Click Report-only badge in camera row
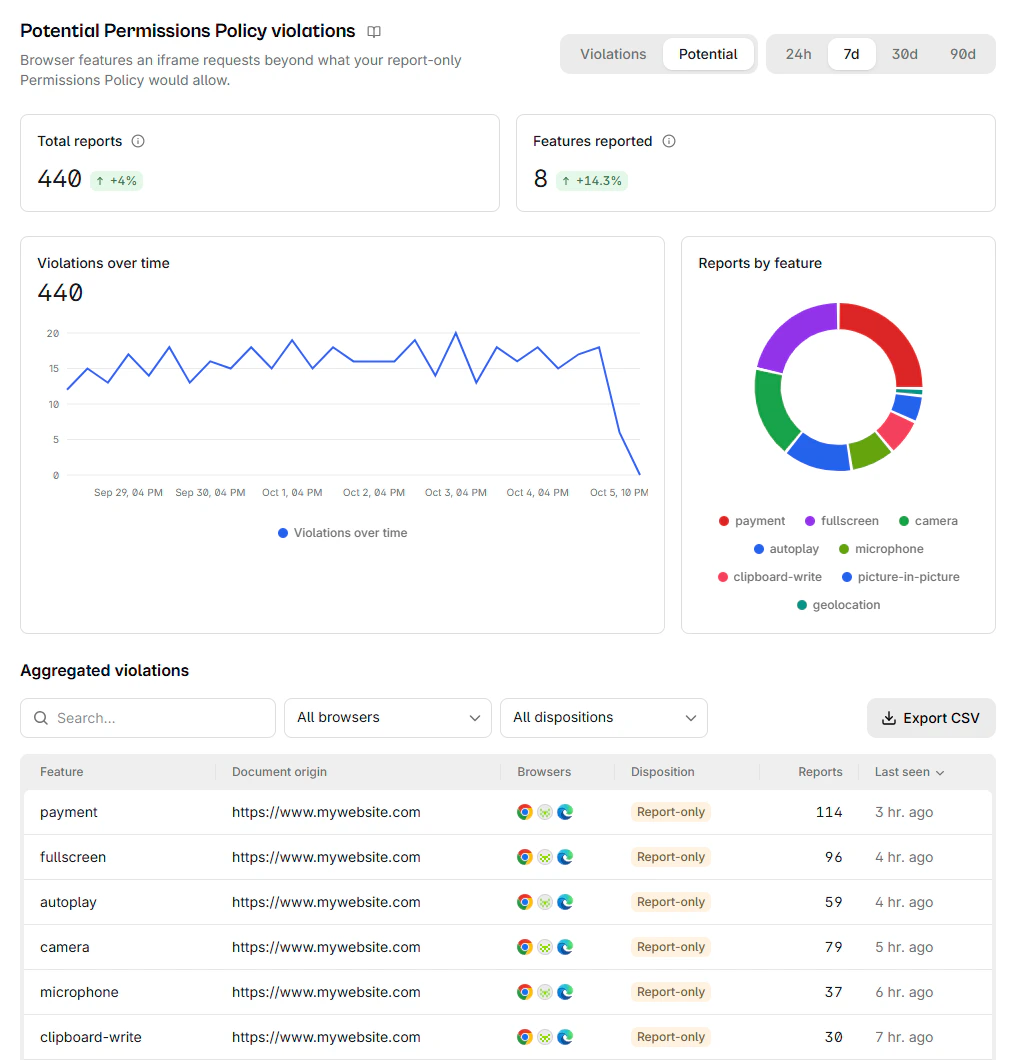This screenshot has height=1060, width=1016. [671, 947]
